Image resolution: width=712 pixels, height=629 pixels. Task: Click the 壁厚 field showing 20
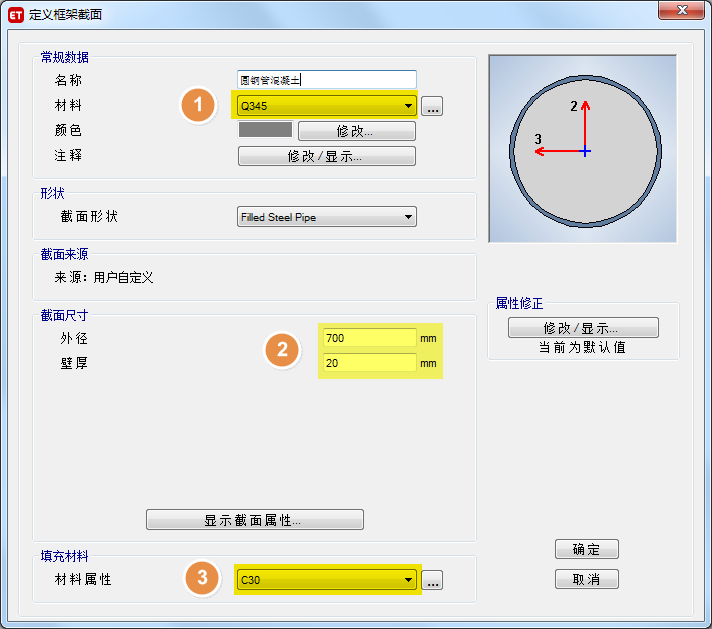368,363
